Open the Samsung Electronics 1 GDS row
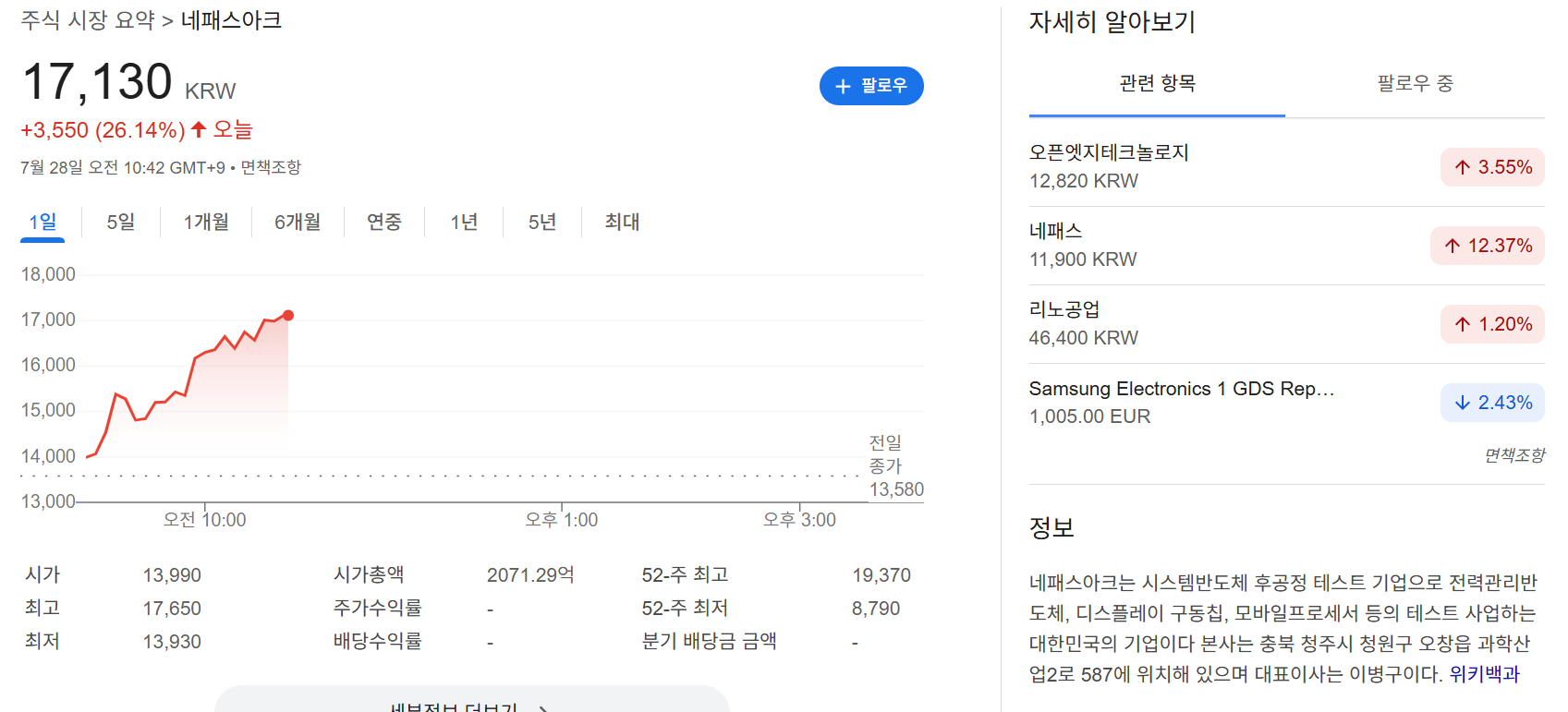The width and height of the screenshot is (1568, 712). (1287, 403)
